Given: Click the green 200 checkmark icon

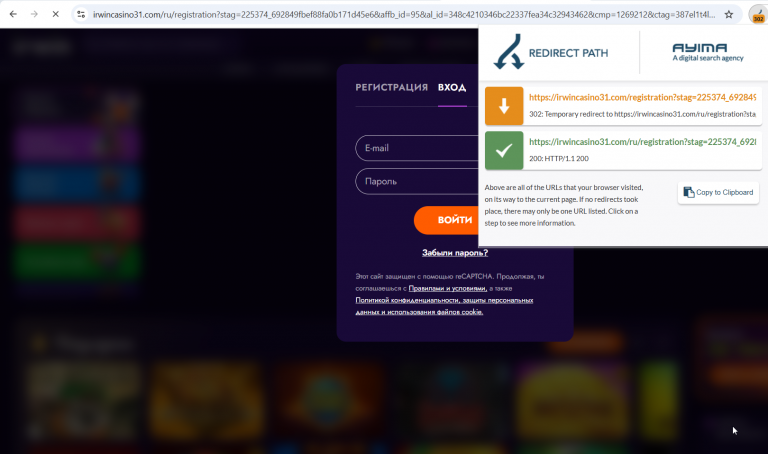Looking at the screenshot, I should [x=504, y=150].
